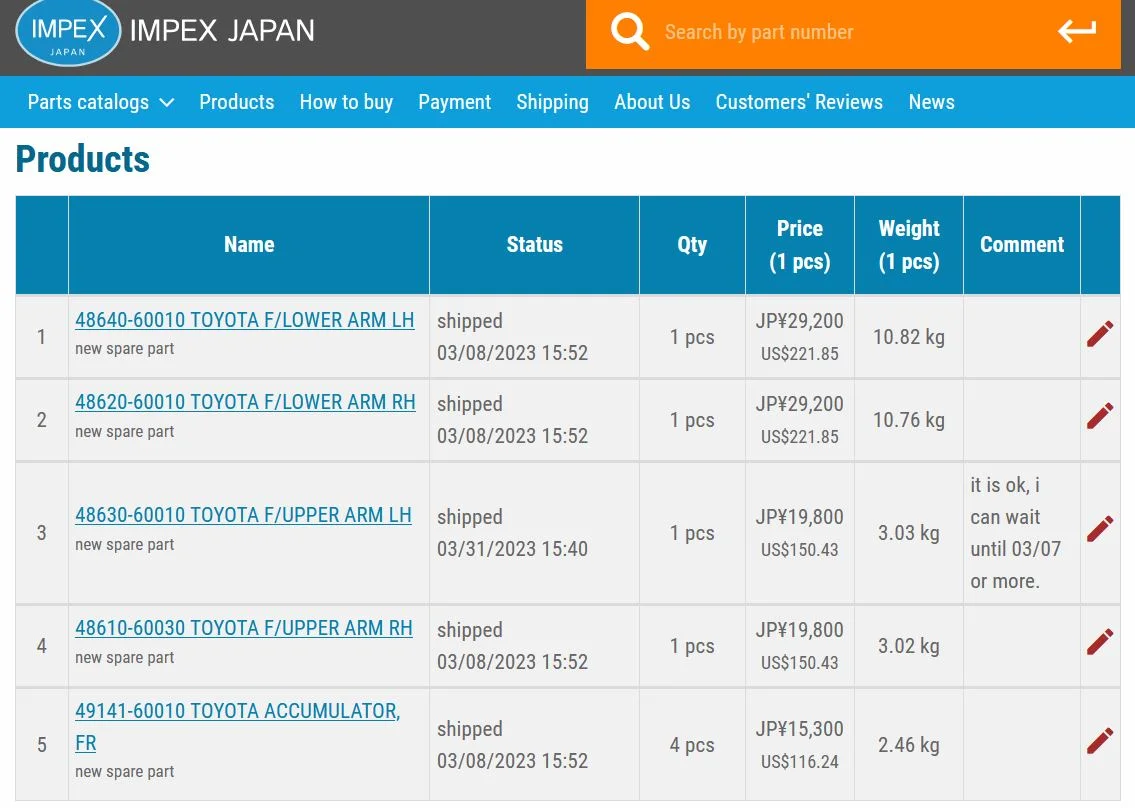Image resolution: width=1135 pixels, height=808 pixels.
Task: Go to How to buy page
Action: 346,102
